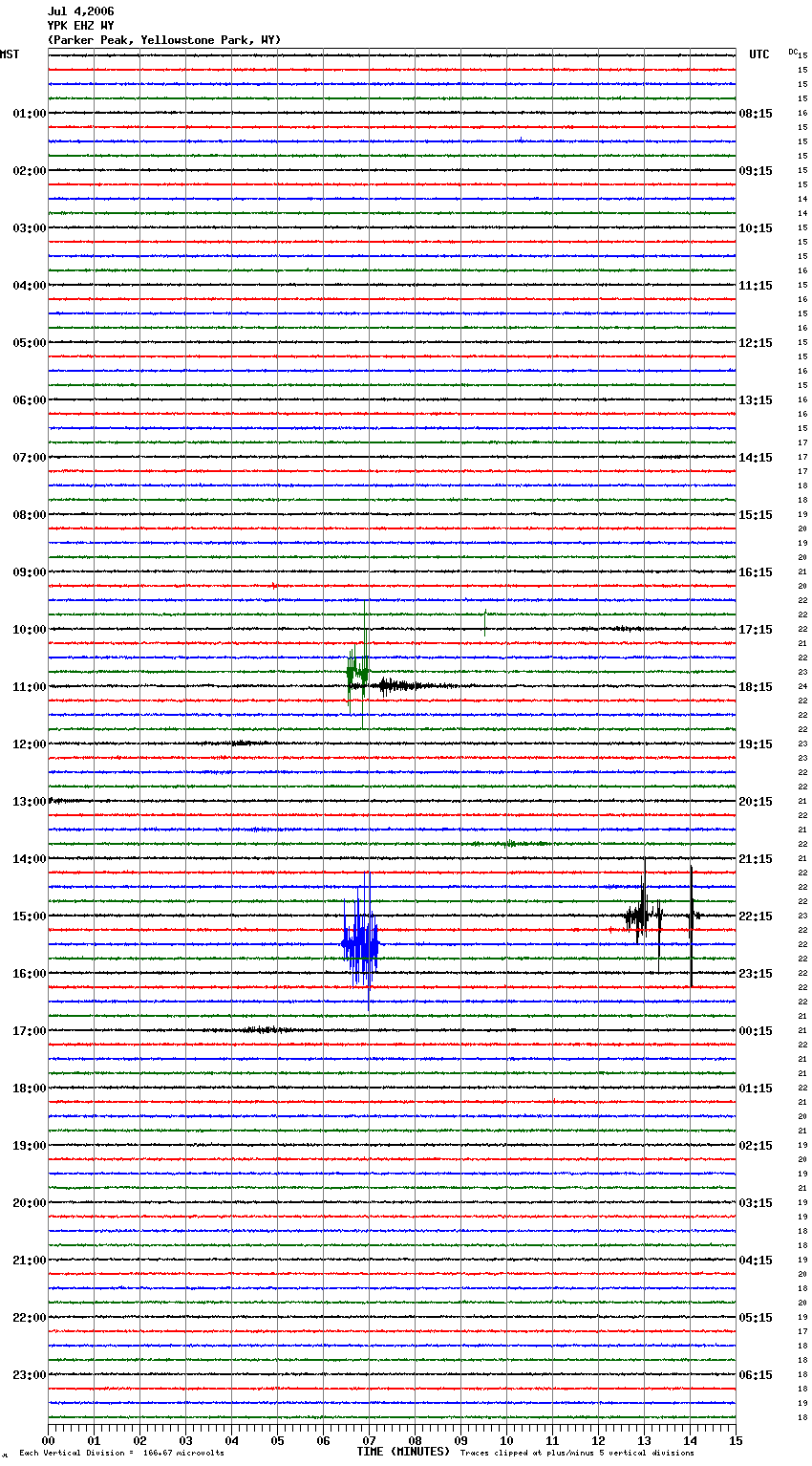
Task: Select minute tick '13' on bottom axis
Action: click(644, 1440)
